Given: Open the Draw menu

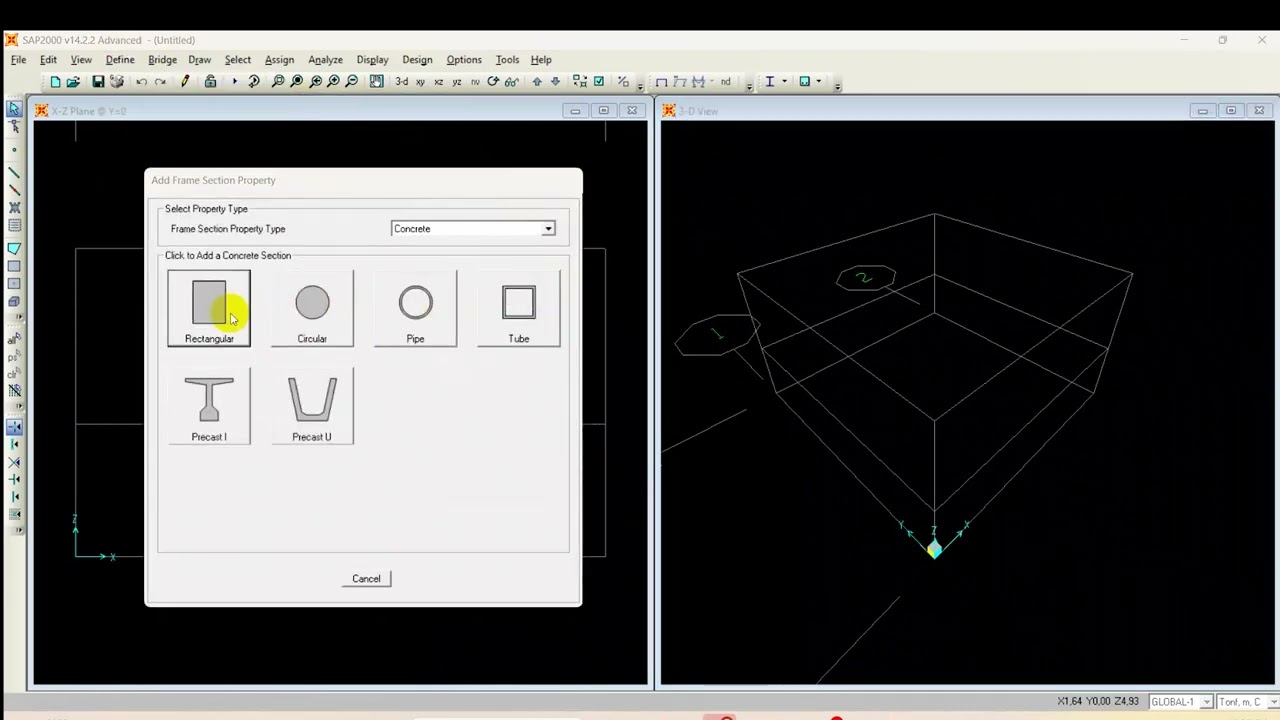Looking at the screenshot, I should [x=200, y=60].
